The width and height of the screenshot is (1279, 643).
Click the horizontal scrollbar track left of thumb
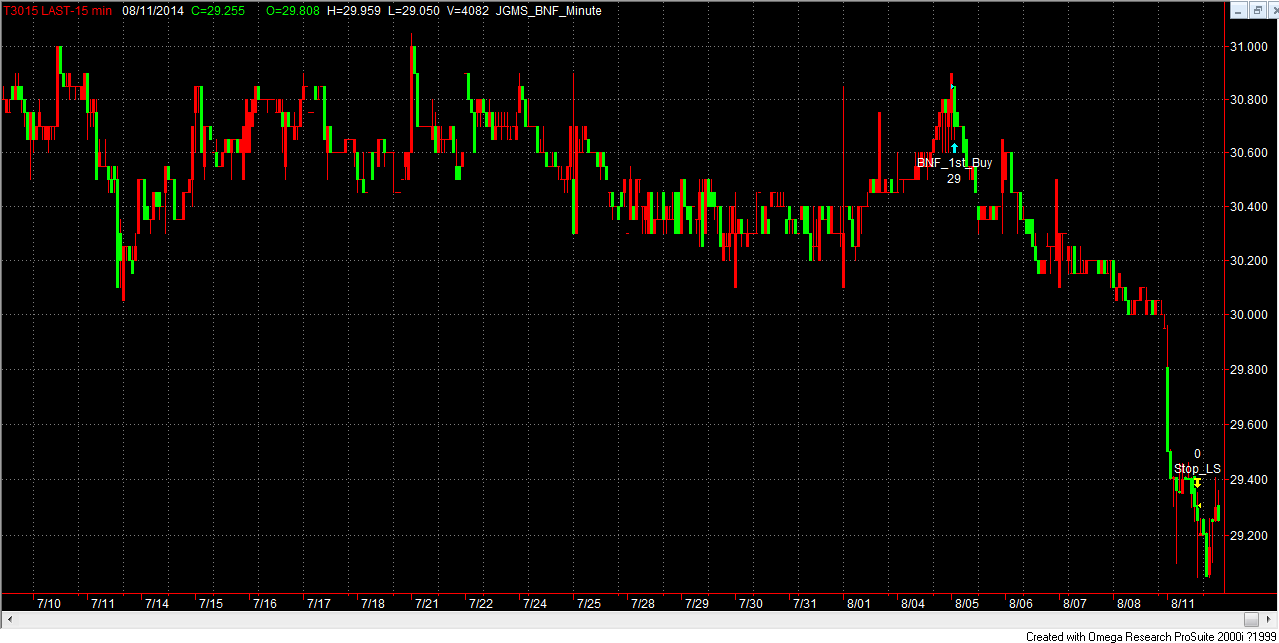(630, 618)
